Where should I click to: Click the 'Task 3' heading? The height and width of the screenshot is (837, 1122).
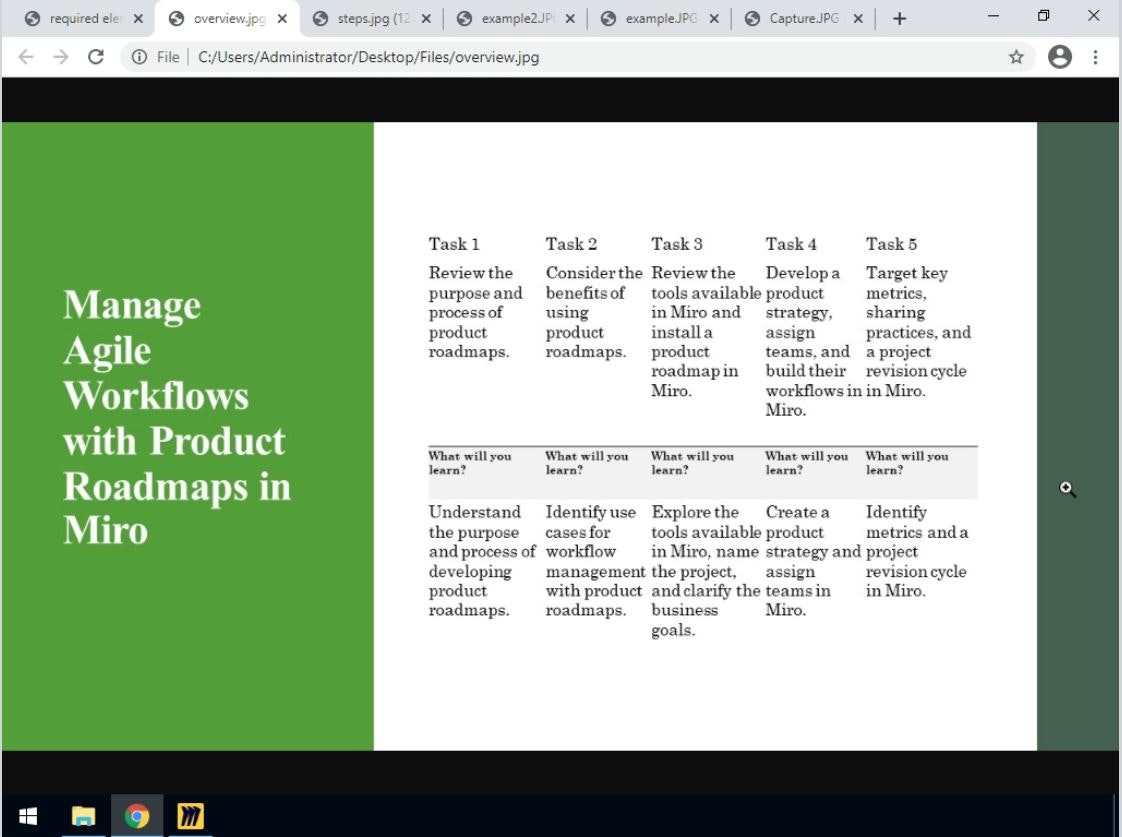(x=676, y=244)
